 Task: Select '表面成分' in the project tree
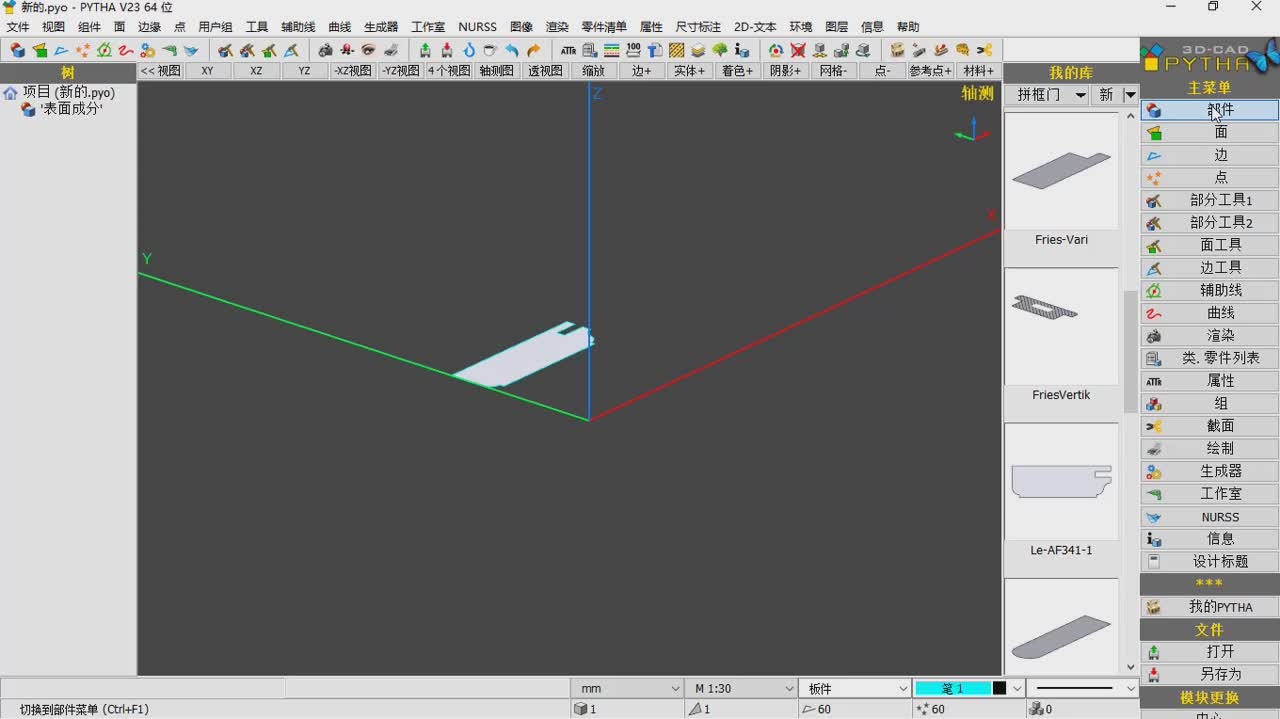(x=72, y=109)
